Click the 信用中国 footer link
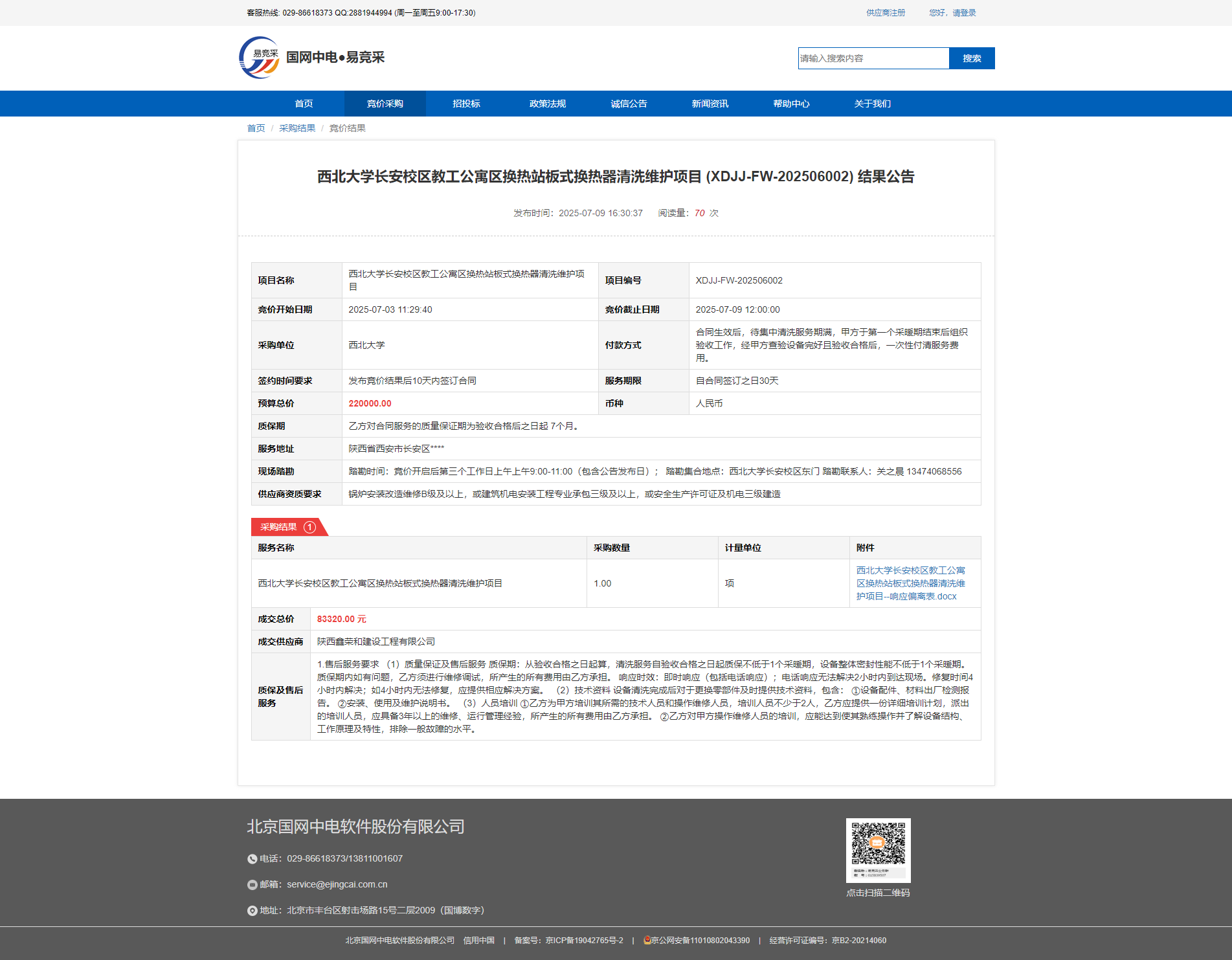The height and width of the screenshot is (960, 1232). (478, 941)
